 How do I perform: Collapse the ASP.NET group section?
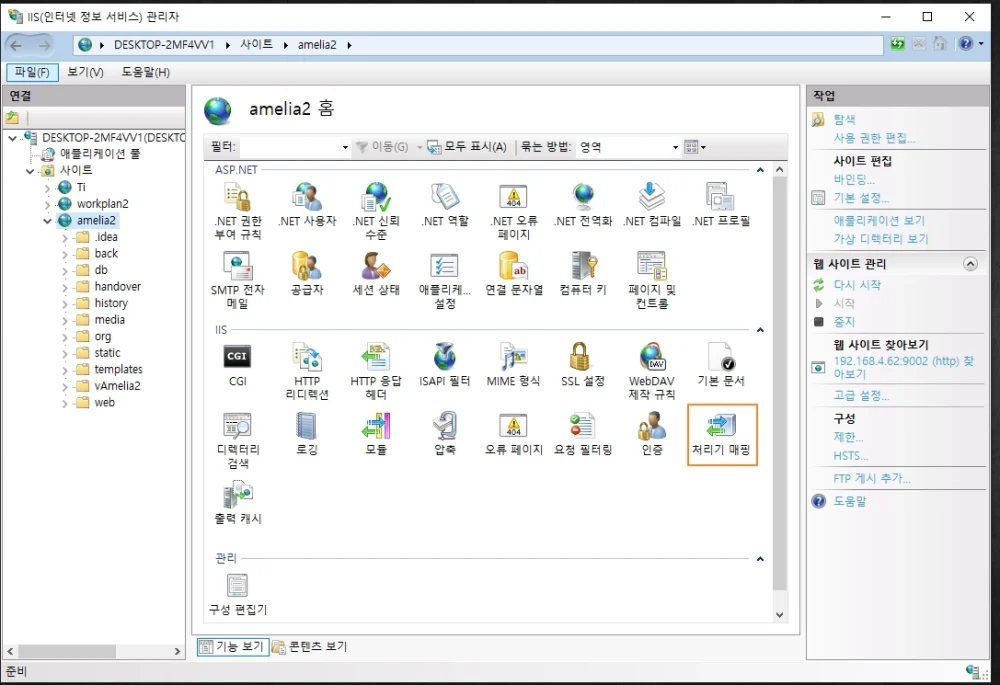[x=760, y=170]
